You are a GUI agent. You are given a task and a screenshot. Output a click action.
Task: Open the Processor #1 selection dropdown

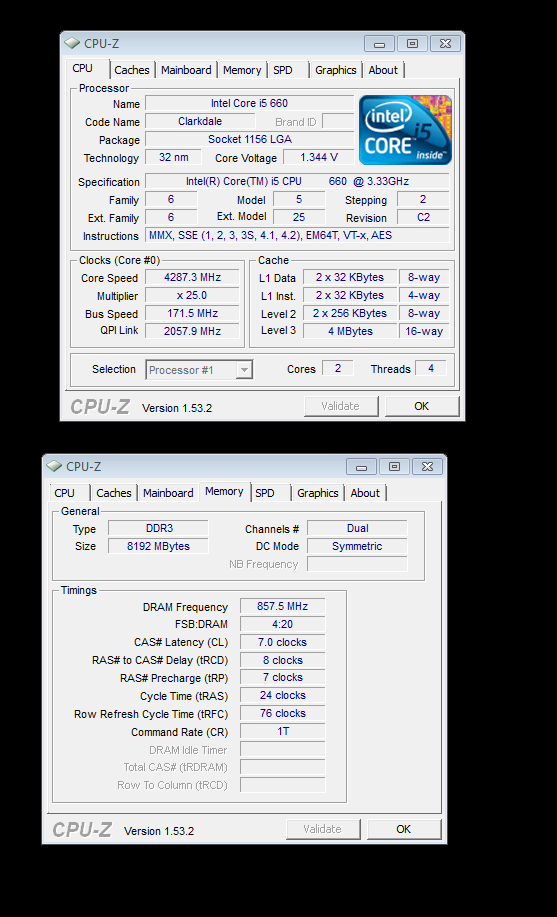[x=200, y=370]
